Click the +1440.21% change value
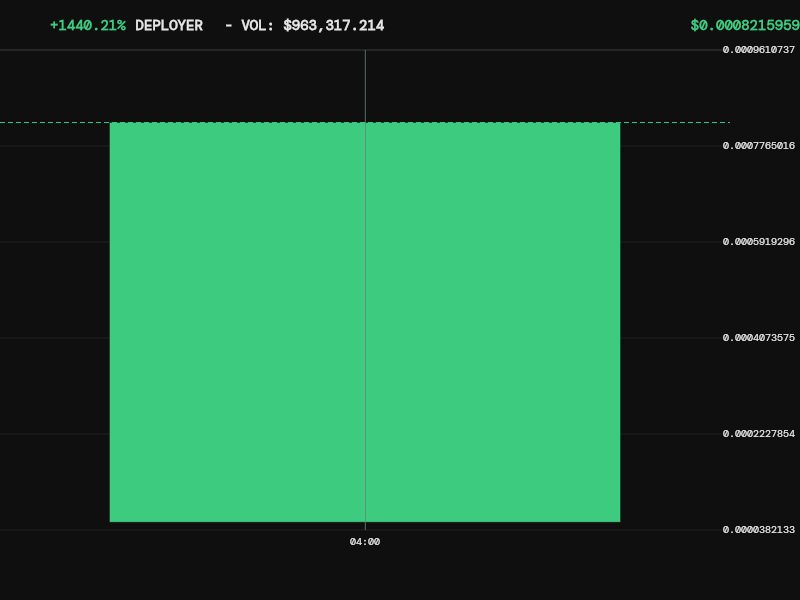The image size is (800, 600). 88,26
